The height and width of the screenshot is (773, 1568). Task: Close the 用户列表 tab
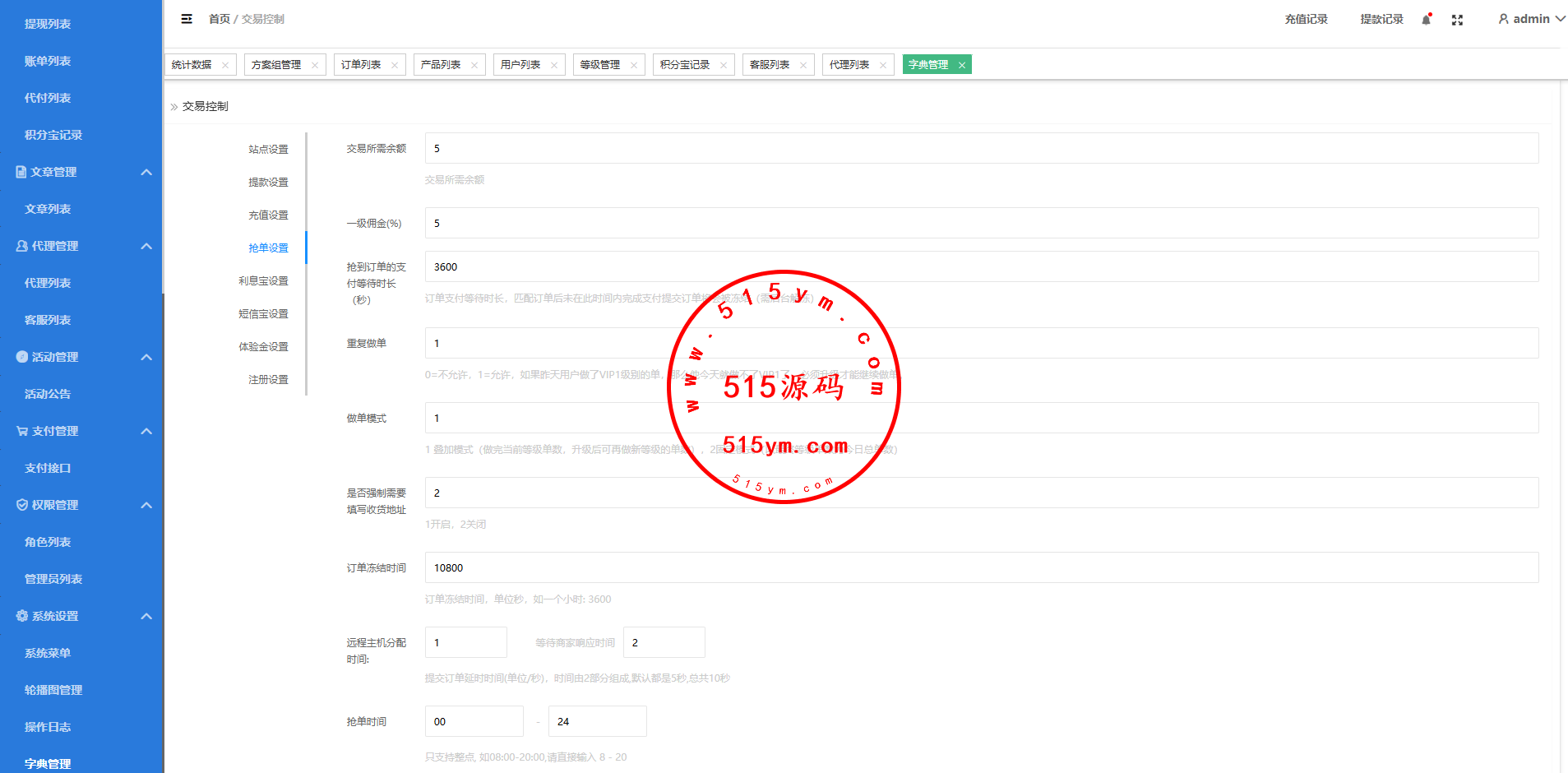pyautogui.click(x=554, y=65)
